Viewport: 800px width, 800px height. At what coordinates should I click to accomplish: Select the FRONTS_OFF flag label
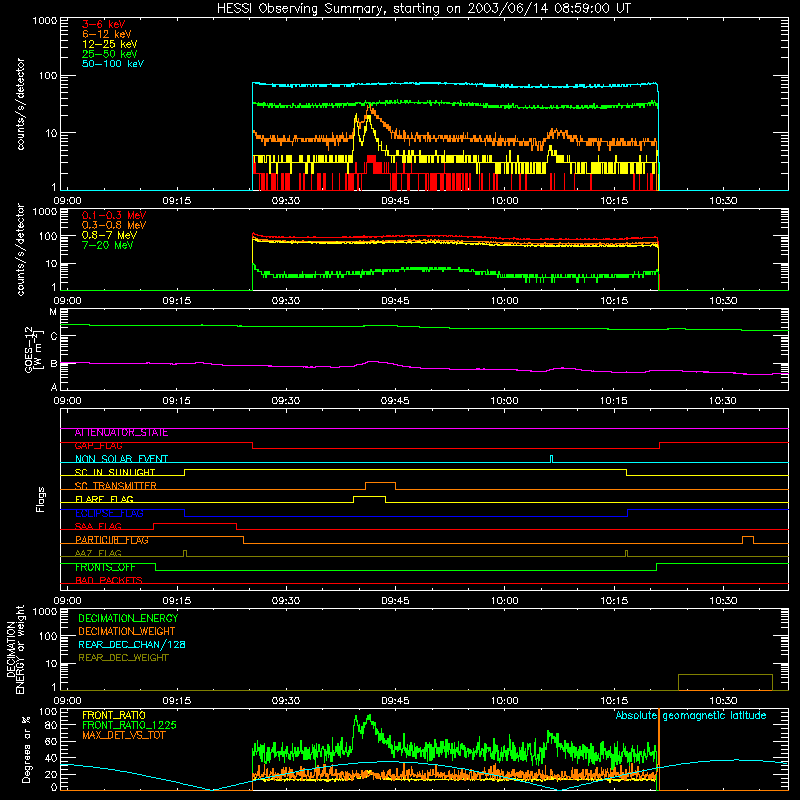105,567
